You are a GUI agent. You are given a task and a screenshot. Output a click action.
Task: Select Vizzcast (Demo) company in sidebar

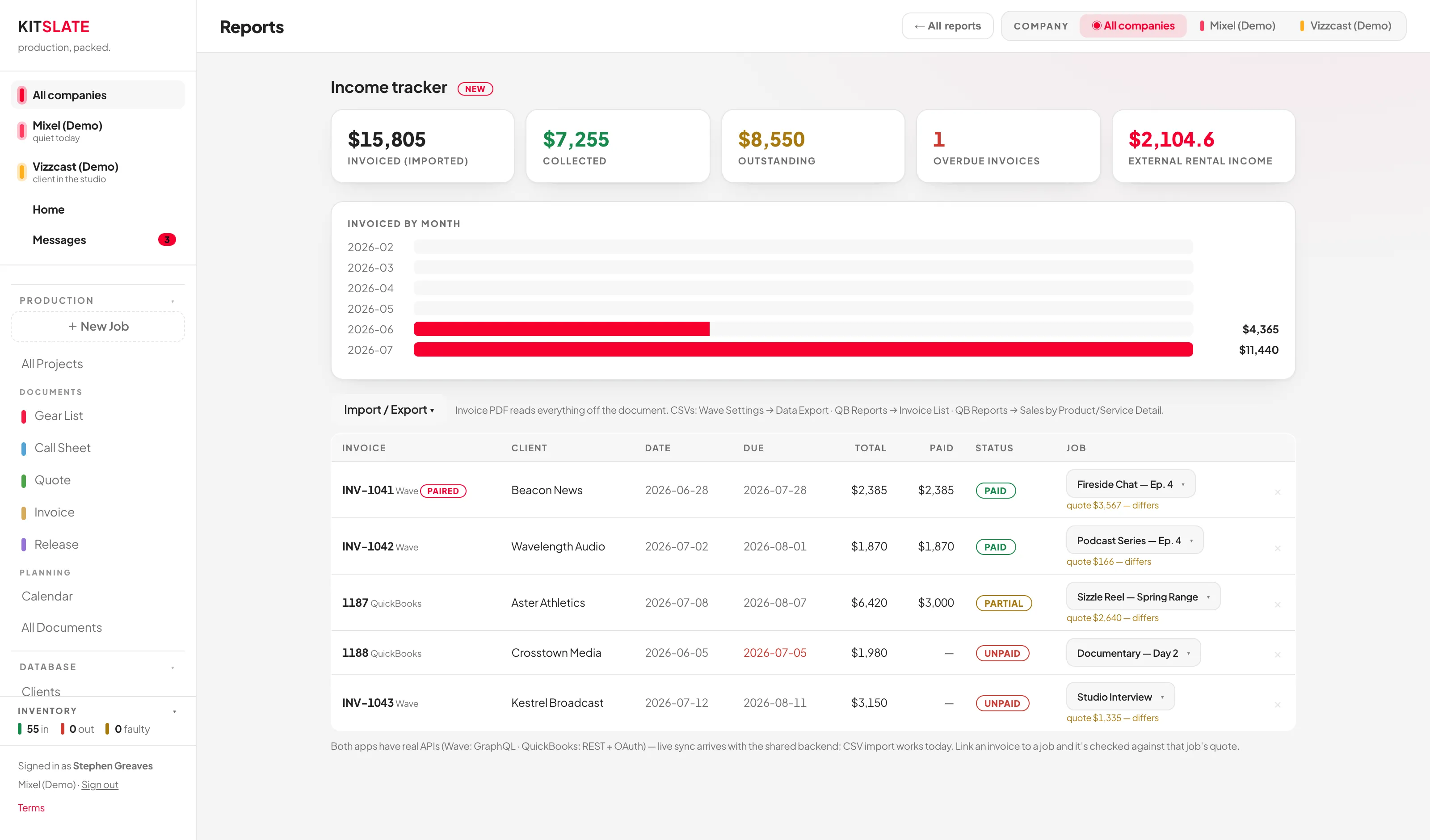pos(97,172)
